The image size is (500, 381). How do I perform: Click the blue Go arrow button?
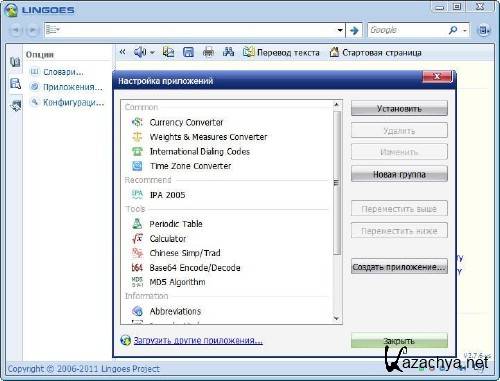click(354, 31)
